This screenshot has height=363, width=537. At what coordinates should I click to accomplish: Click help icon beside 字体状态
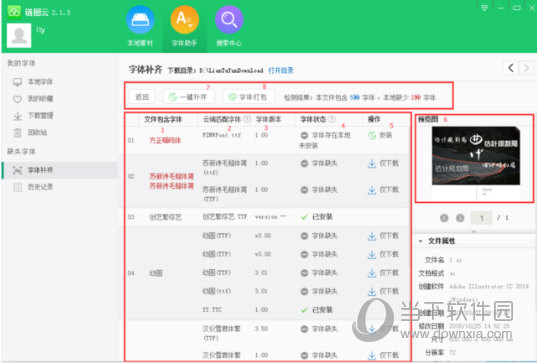click(331, 119)
